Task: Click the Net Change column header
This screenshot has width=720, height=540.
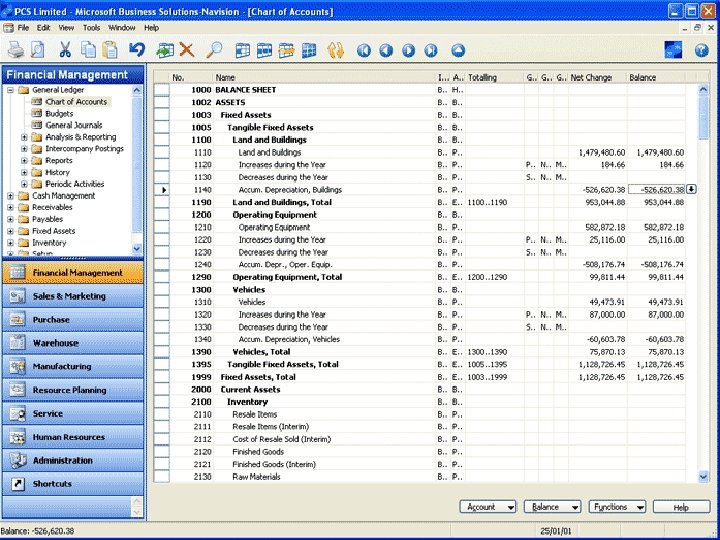Action: click(x=597, y=78)
